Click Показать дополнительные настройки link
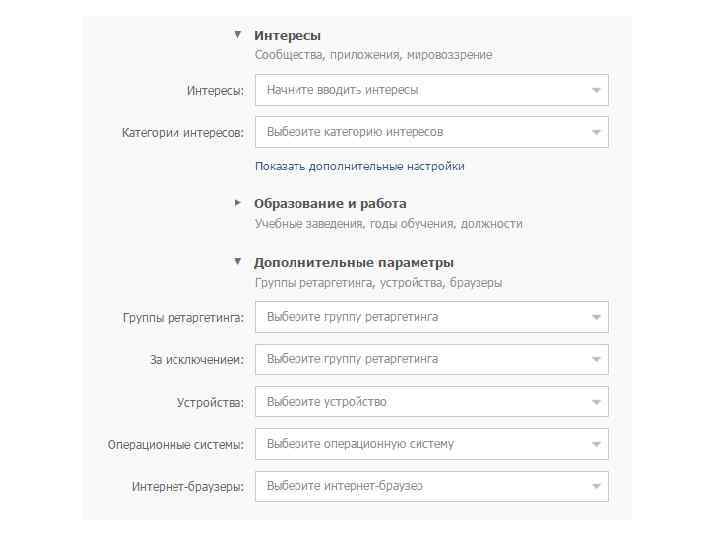The width and height of the screenshot is (720, 540). 359,166
